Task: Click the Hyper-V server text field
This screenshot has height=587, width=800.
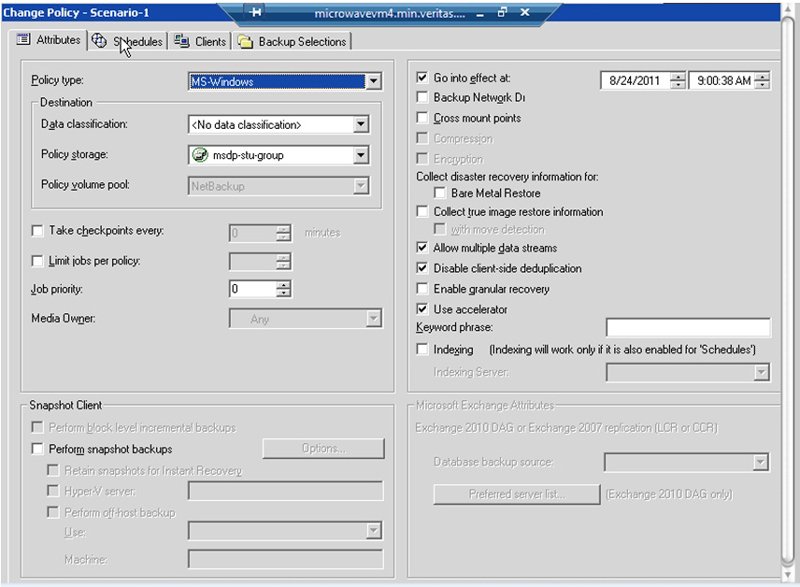Action: [286, 491]
